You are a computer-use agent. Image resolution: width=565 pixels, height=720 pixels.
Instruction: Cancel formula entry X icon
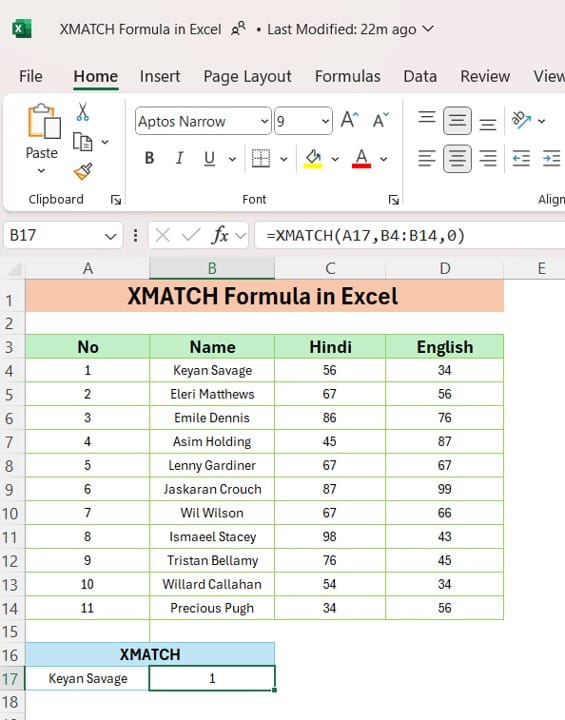coord(162,236)
